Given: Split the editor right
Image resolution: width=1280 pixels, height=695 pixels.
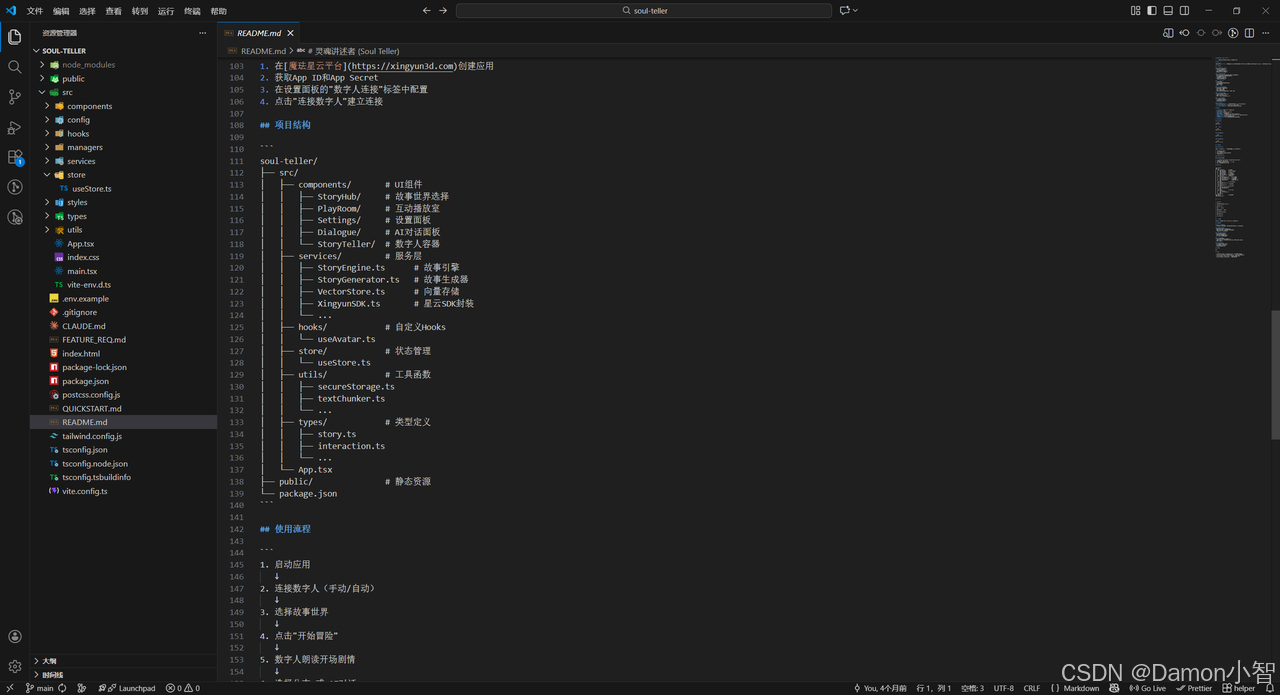Looking at the screenshot, I should pos(1250,33).
